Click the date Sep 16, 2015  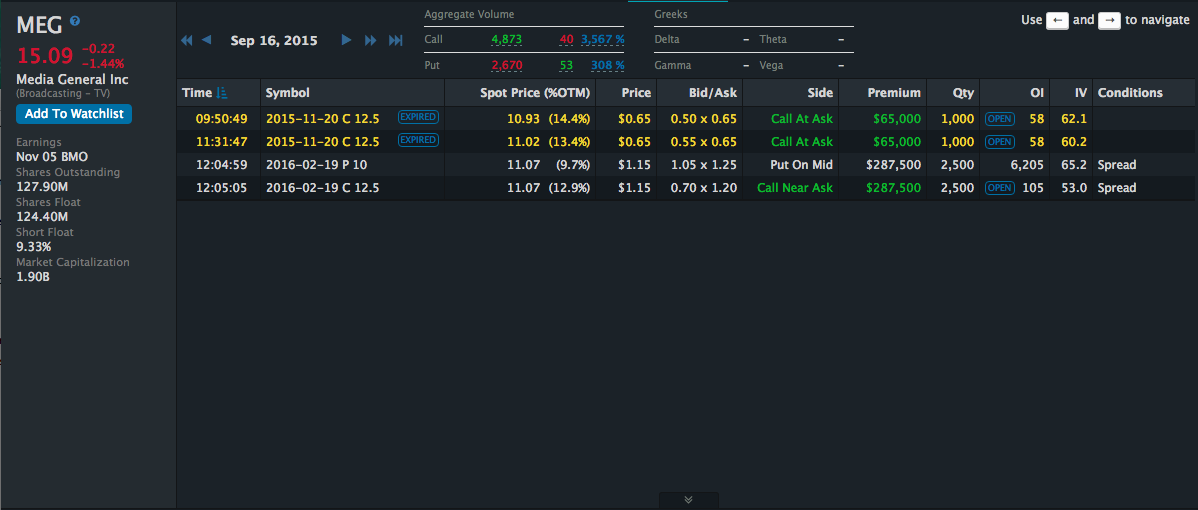pos(274,40)
